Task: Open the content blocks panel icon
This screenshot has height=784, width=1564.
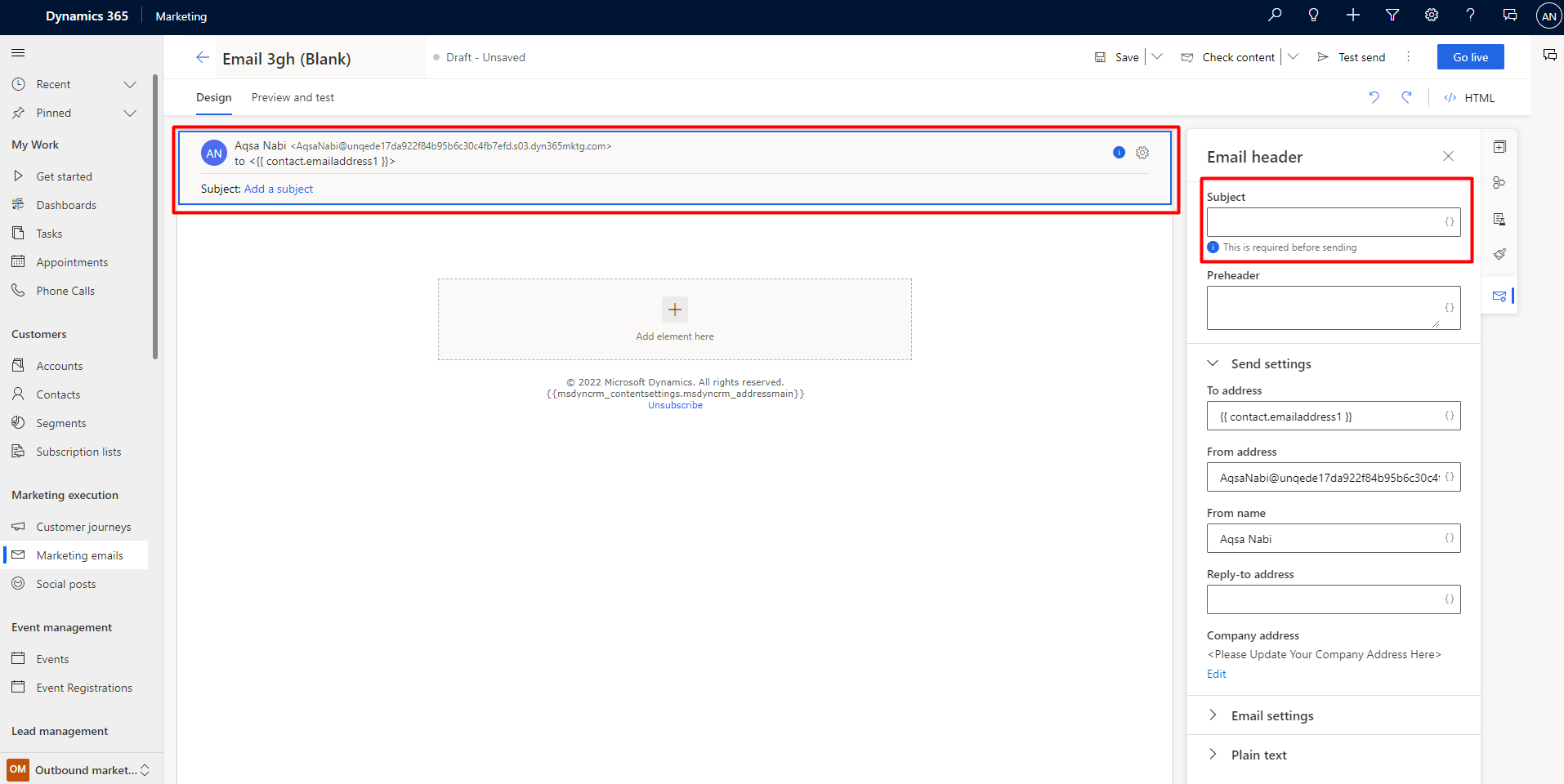Action: click(1499, 219)
